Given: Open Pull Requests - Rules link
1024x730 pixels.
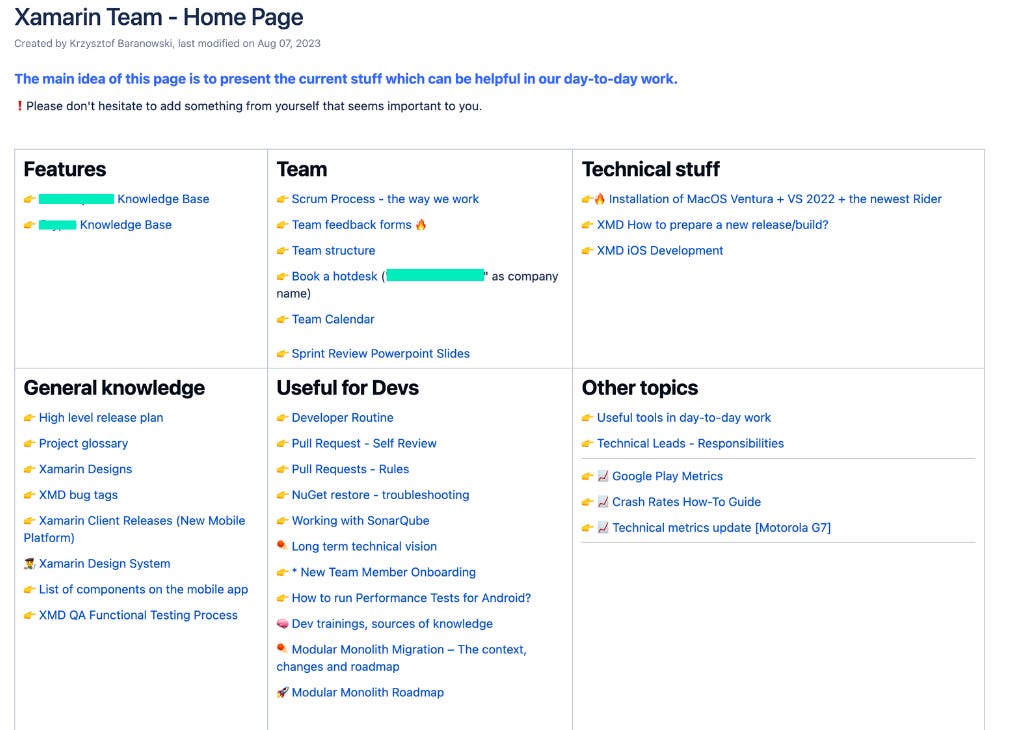Looking at the screenshot, I should [350, 469].
